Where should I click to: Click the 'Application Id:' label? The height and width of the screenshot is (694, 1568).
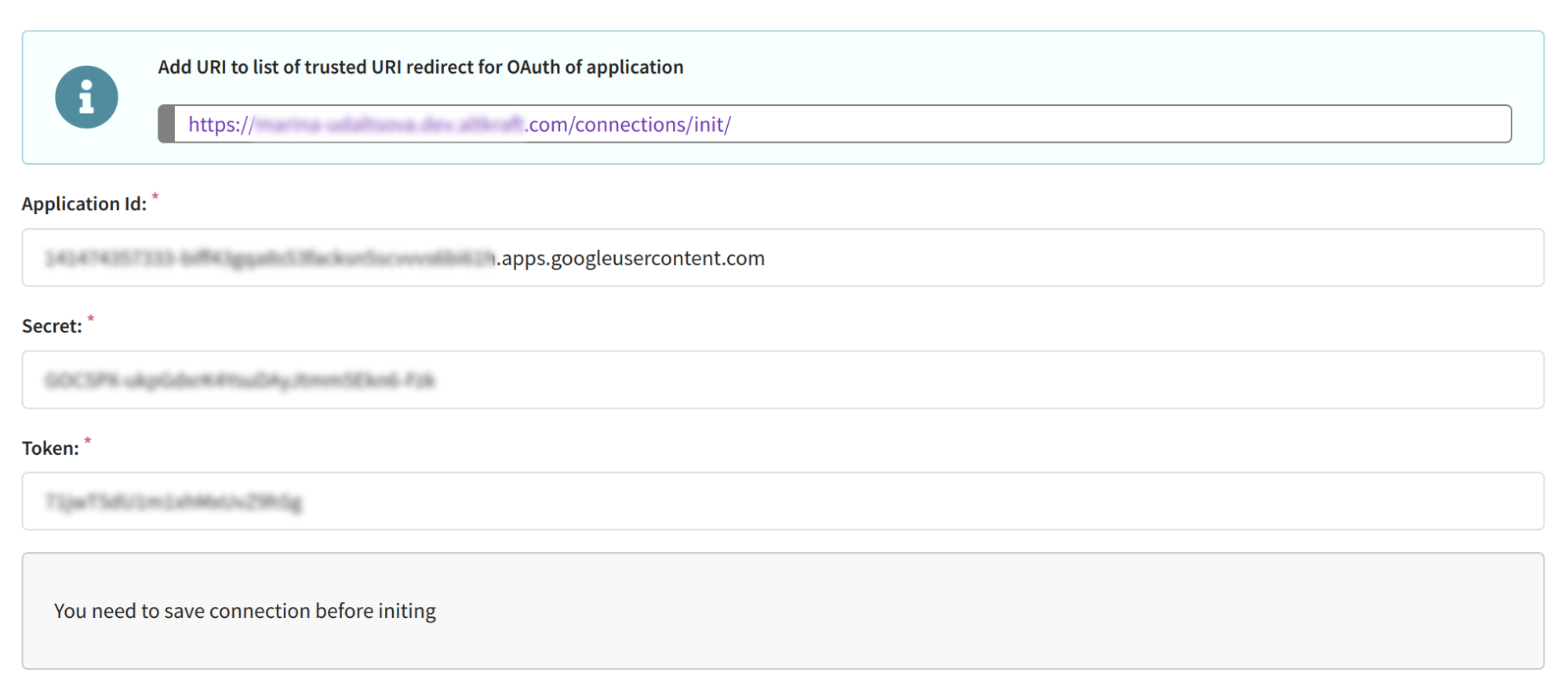point(84,204)
